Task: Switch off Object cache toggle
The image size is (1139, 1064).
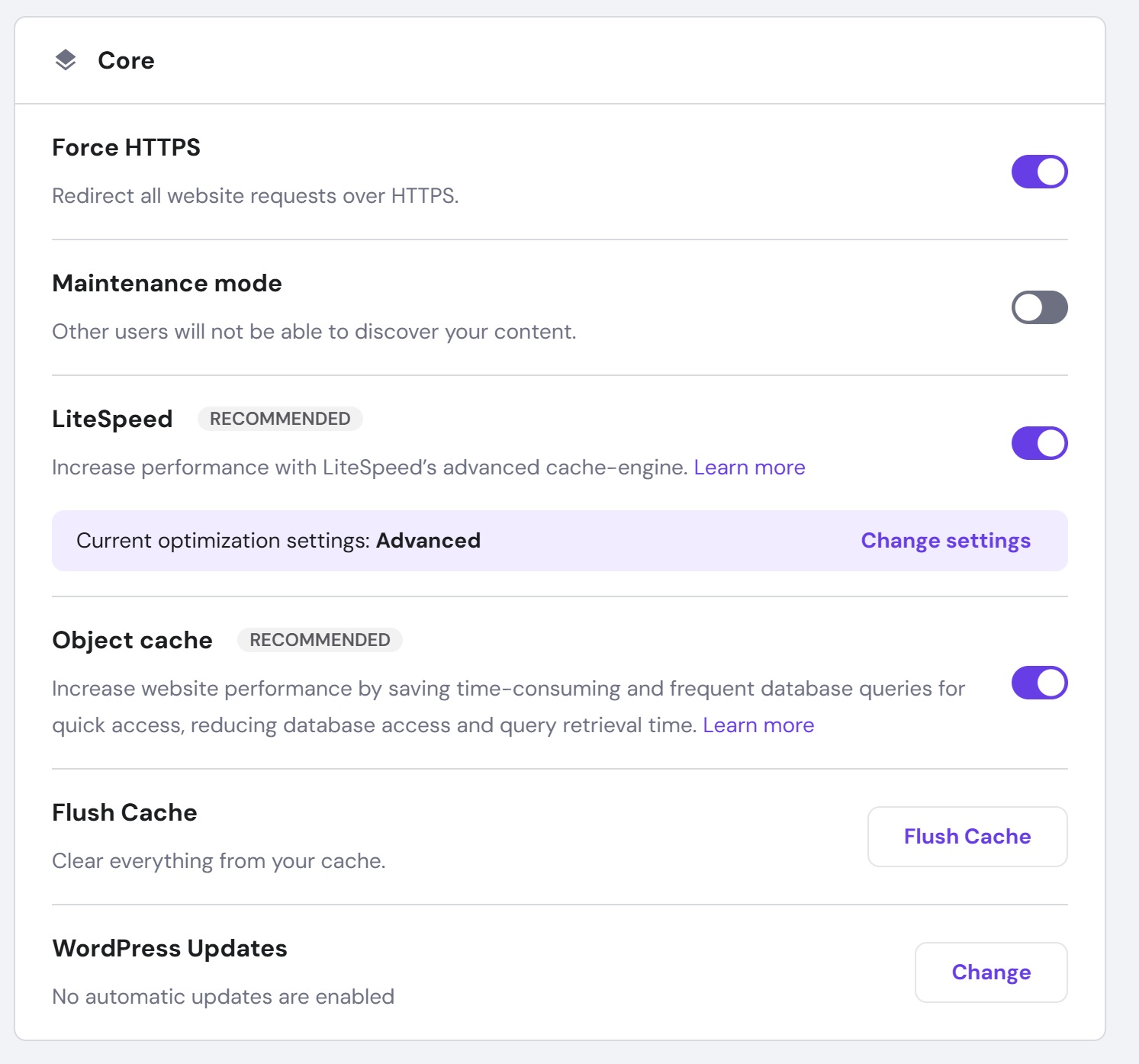Action: 1039,683
